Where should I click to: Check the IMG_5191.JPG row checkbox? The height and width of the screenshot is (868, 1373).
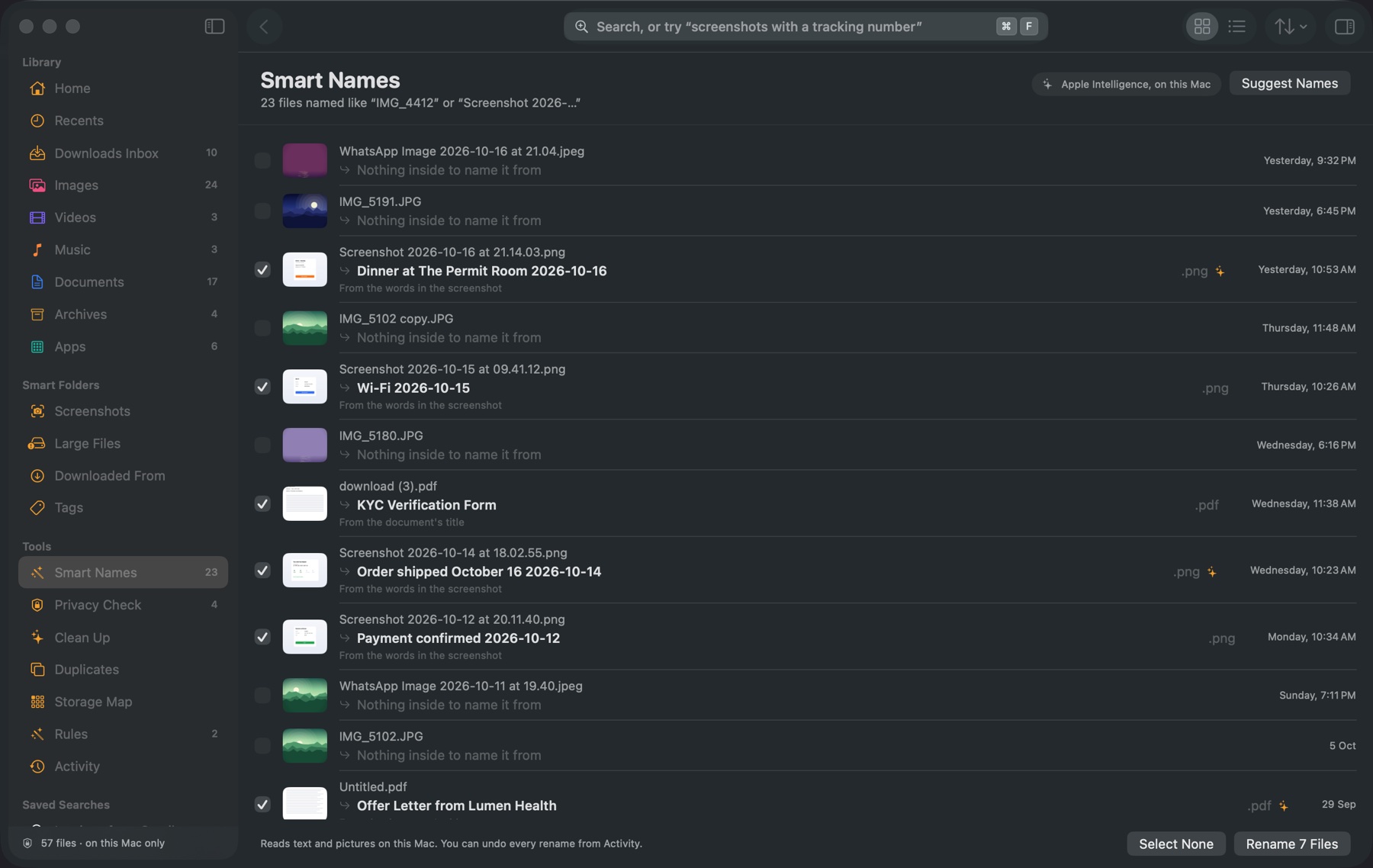coord(262,211)
